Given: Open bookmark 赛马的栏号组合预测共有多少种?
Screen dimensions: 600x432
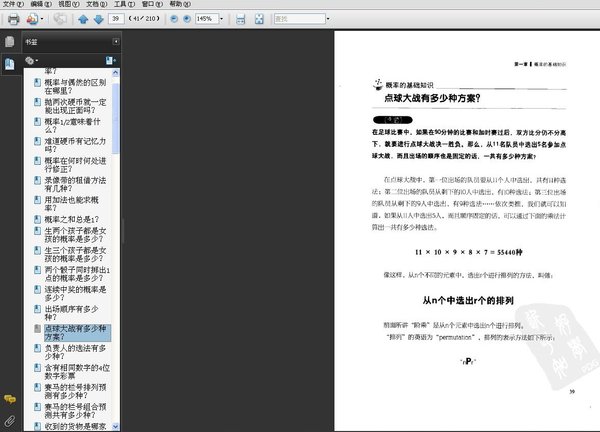Looking at the screenshot, I should [x=75, y=411].
